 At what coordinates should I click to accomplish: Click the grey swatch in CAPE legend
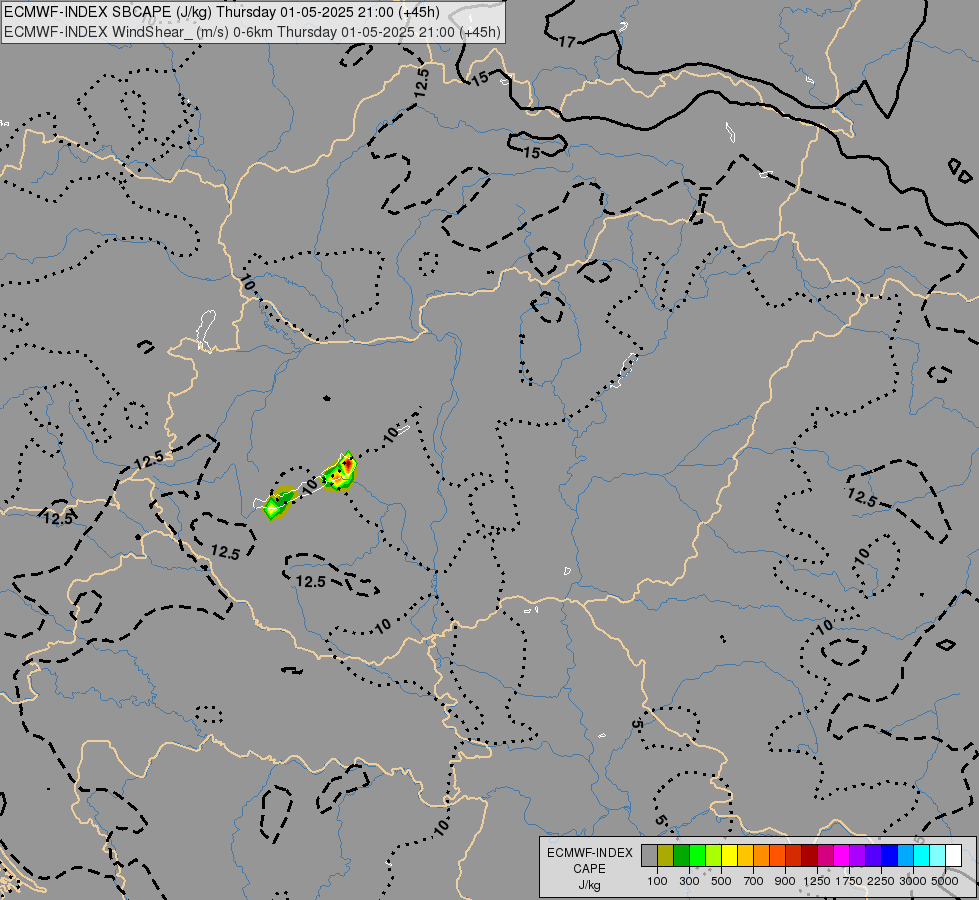(x=649, y=856)
